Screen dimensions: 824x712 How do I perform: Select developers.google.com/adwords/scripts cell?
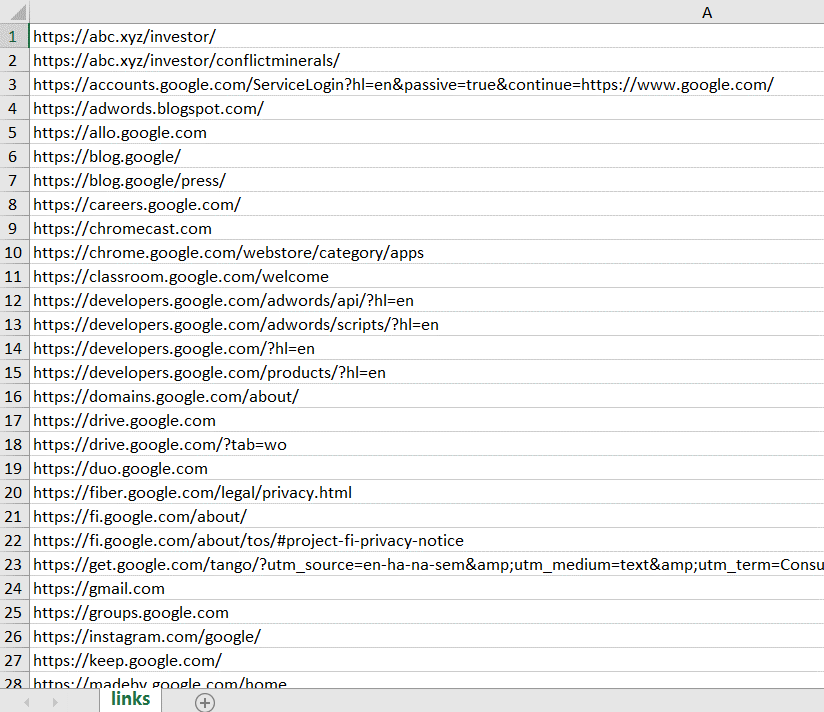click(427, 324)
